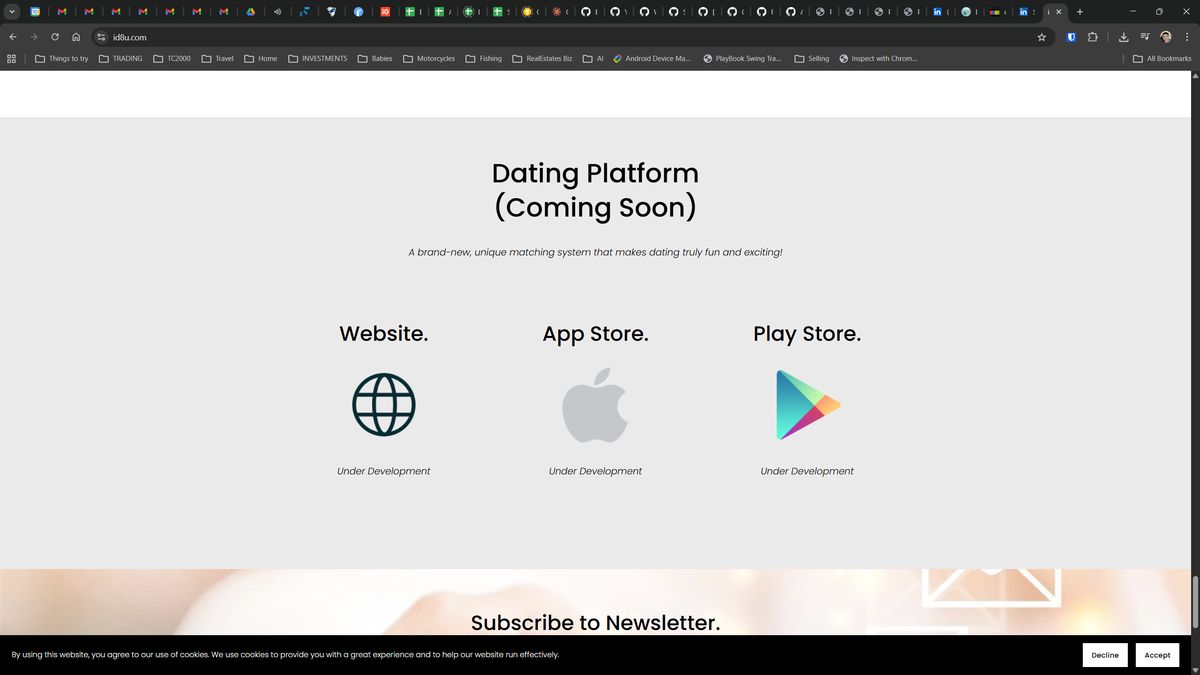Click the Subscribe to Newsletter heading
This screenshot has width=1200, height=675.
click(x=595, y=623)
